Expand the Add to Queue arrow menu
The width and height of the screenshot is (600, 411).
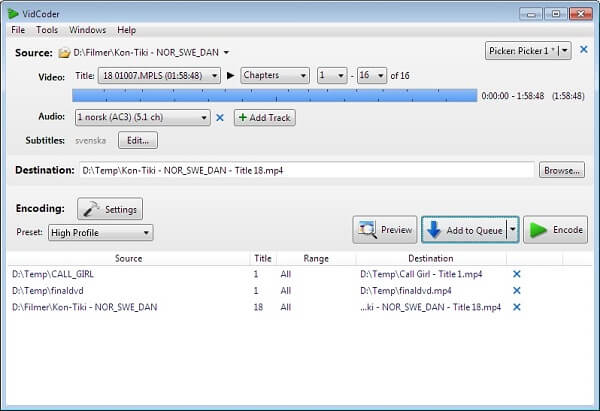513,230
